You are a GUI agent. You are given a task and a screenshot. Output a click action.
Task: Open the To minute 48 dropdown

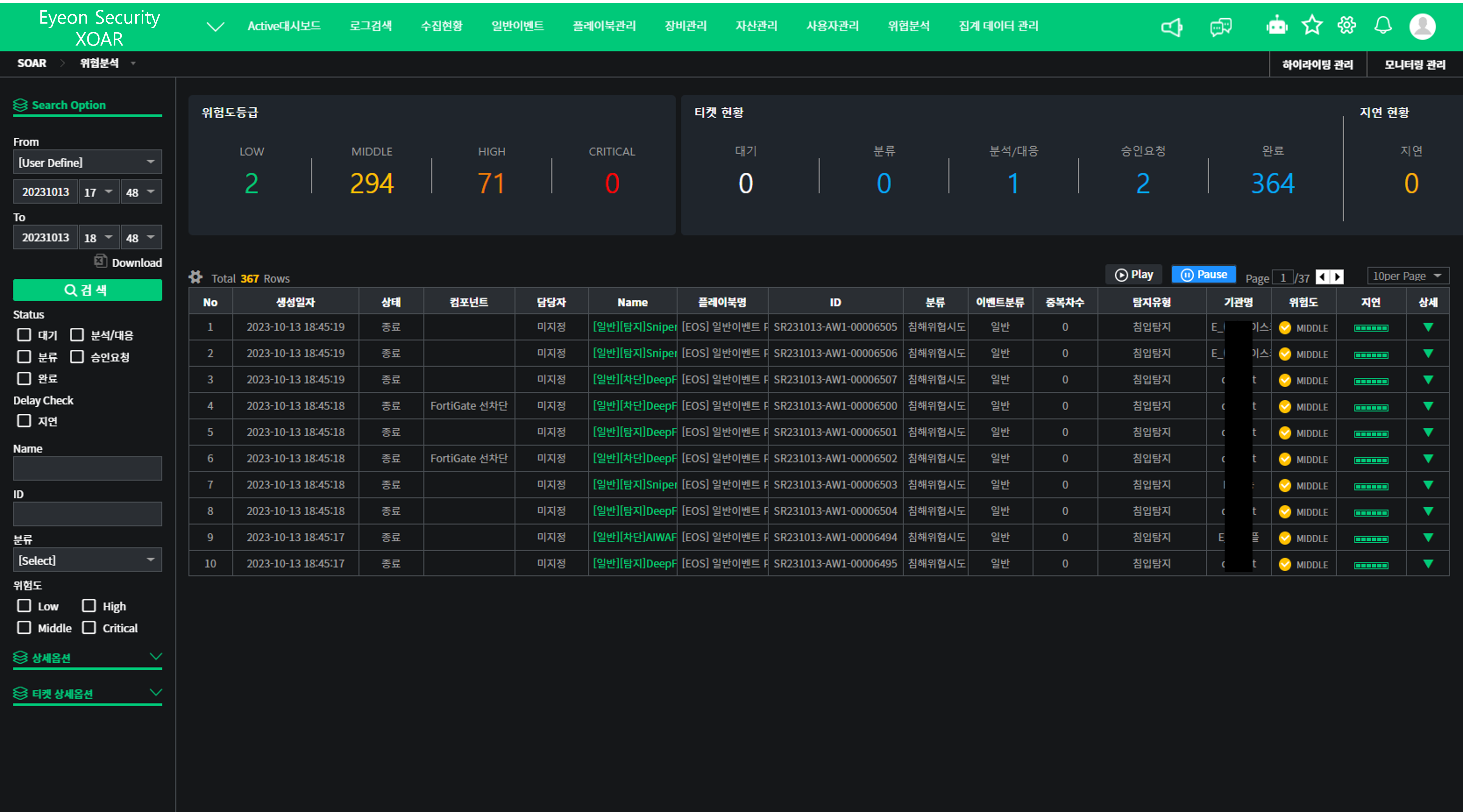pos(141,237)
